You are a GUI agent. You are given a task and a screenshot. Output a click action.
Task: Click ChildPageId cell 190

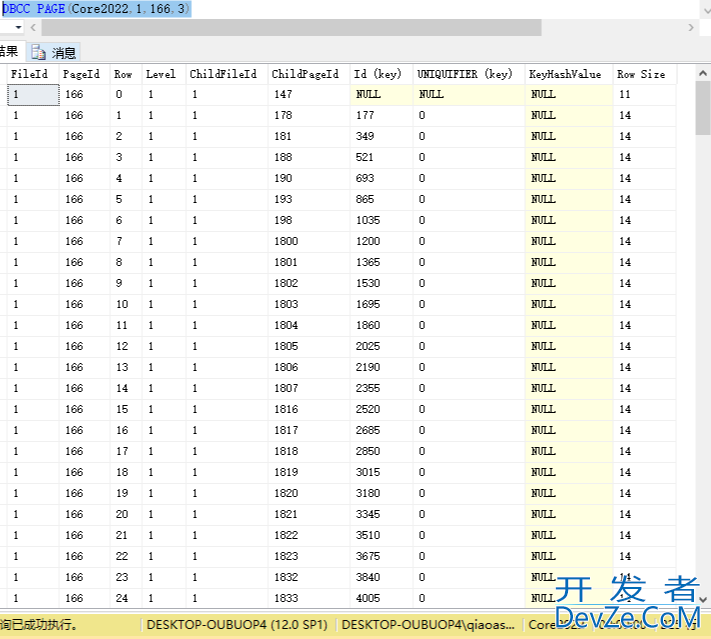[309, 178]
